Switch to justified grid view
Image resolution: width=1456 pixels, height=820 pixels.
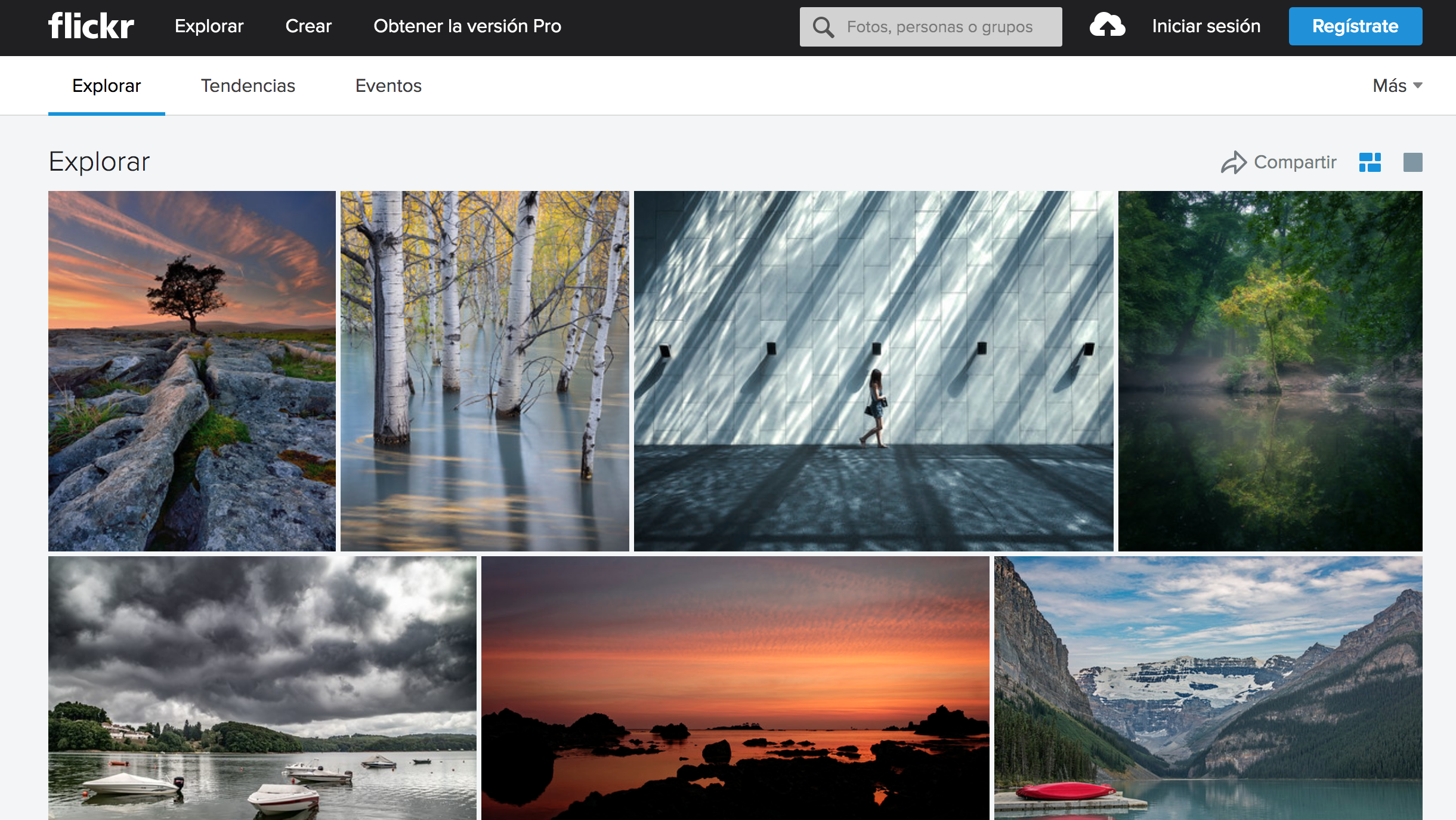tap(1370, 162)
